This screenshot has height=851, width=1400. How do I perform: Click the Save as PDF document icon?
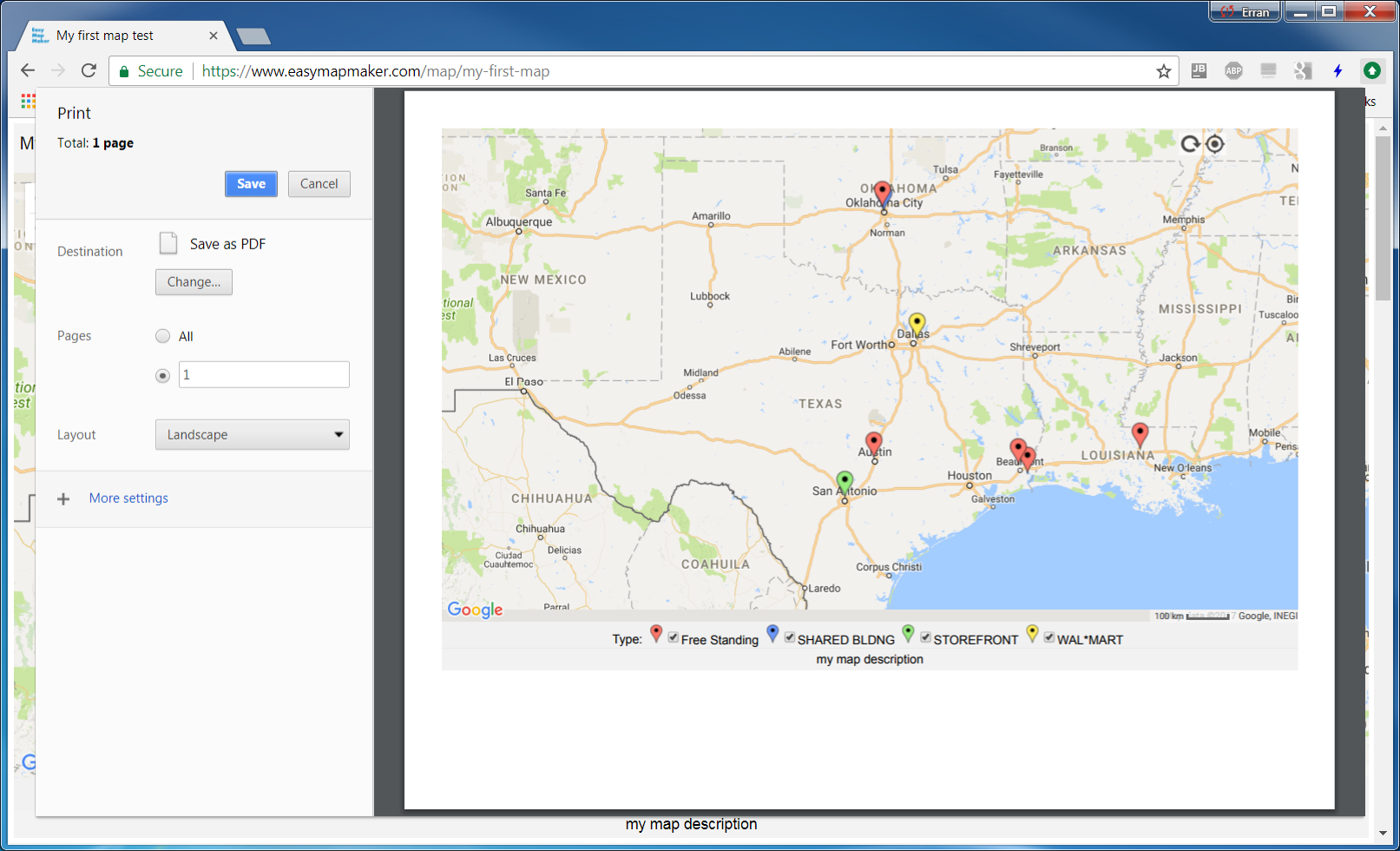pyautogui.click(x=168, y=243)
